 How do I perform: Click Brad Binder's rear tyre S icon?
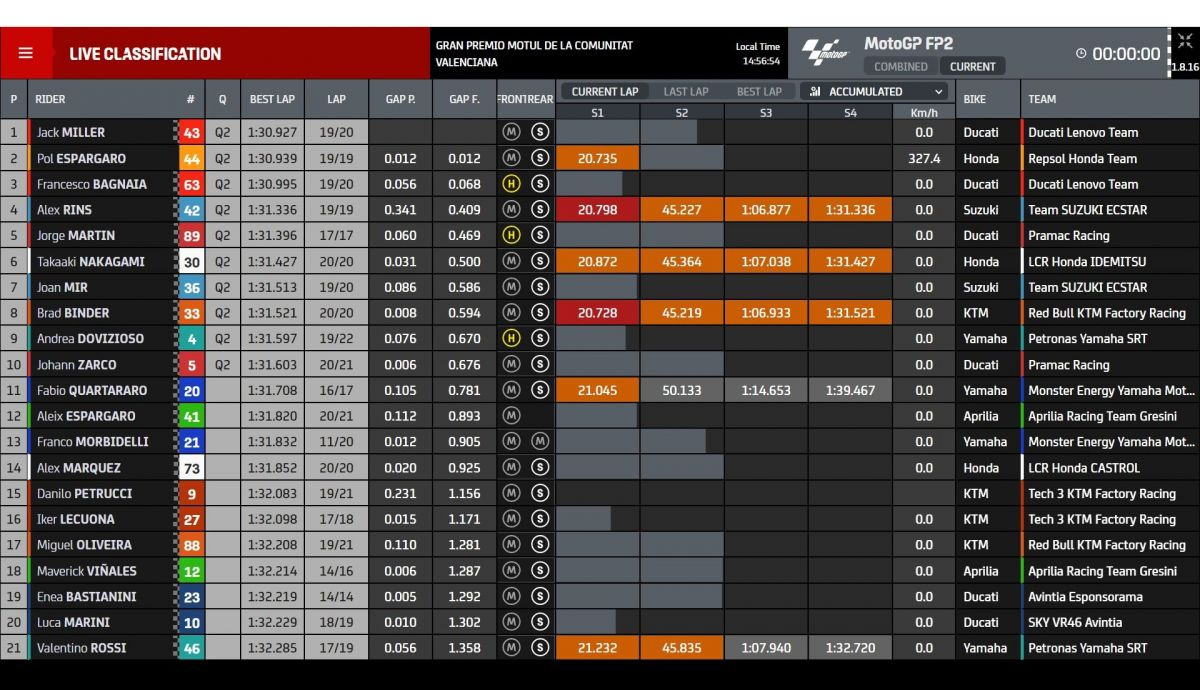[540, 312]
